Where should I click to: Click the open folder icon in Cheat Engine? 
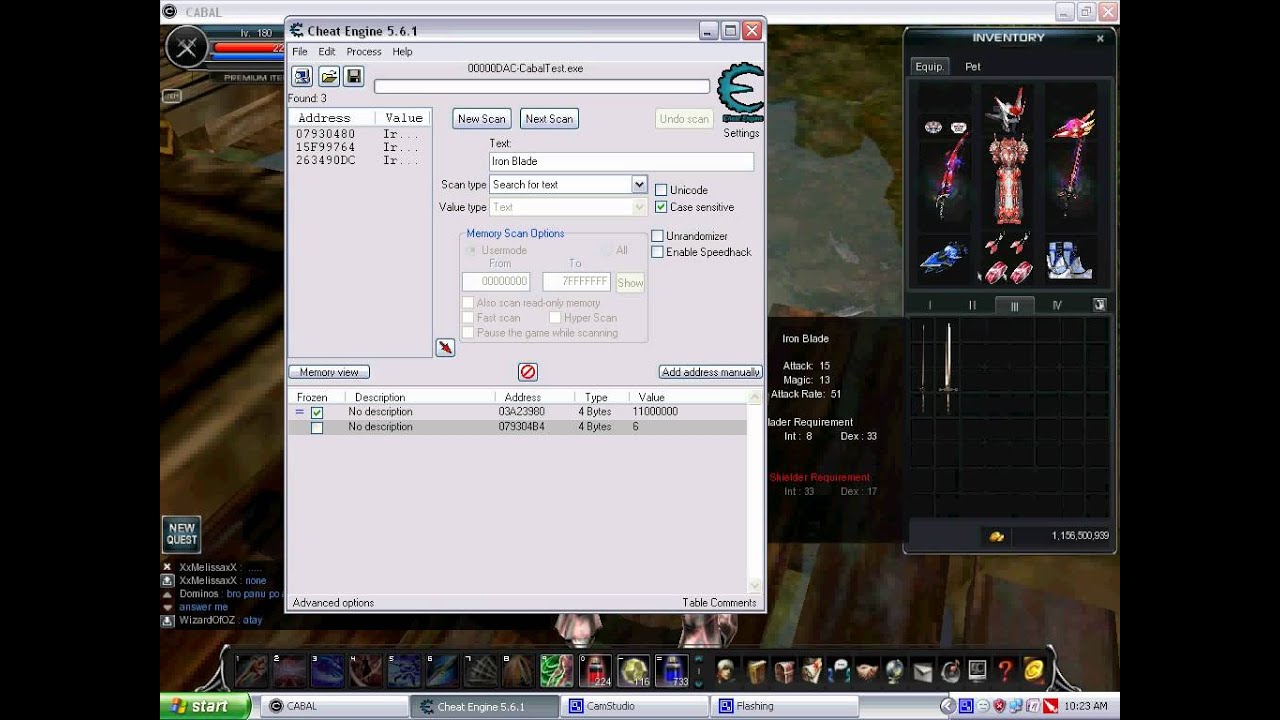[328, 76]
